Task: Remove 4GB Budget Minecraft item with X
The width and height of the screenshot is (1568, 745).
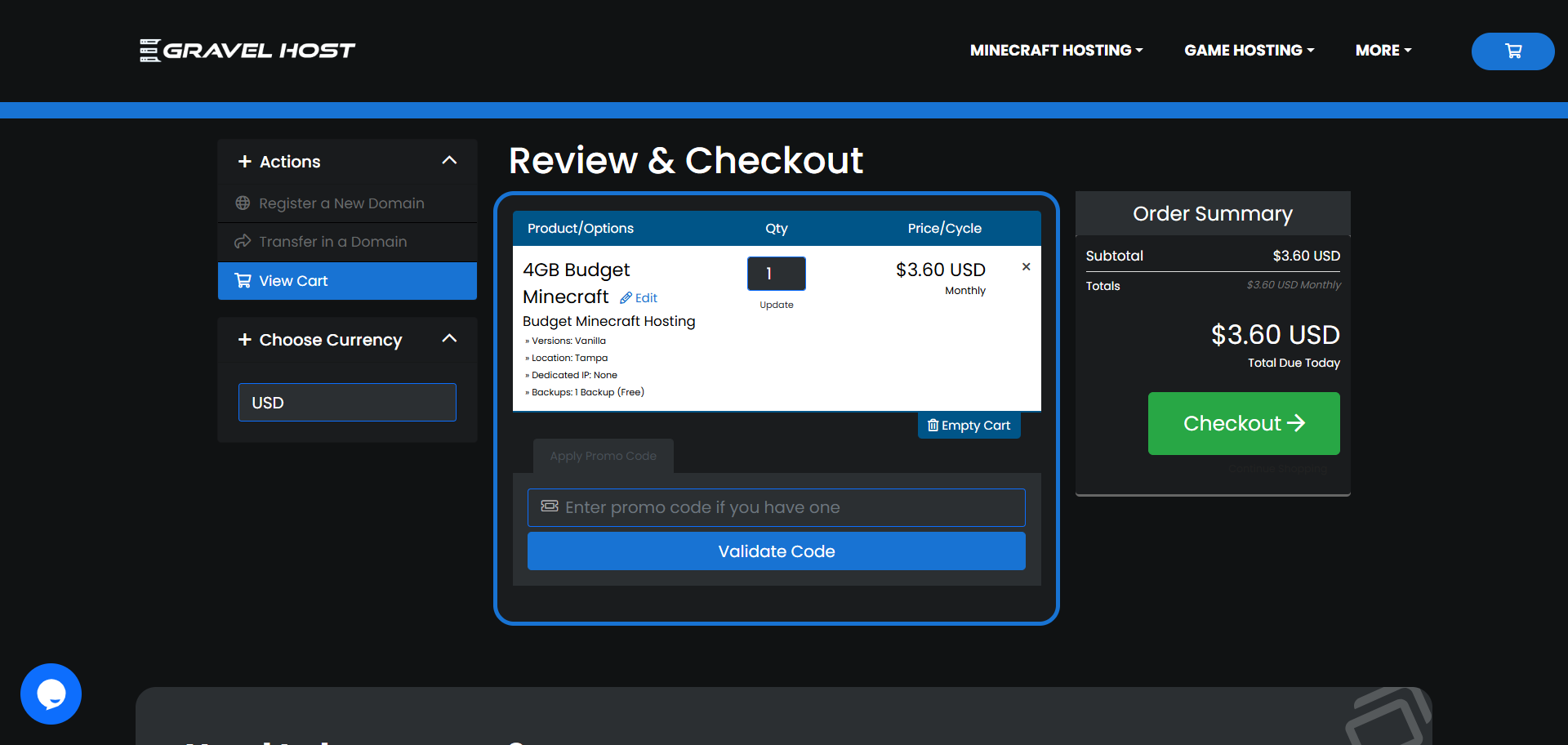Action: pyautogui.click(x=1026, y=267)
